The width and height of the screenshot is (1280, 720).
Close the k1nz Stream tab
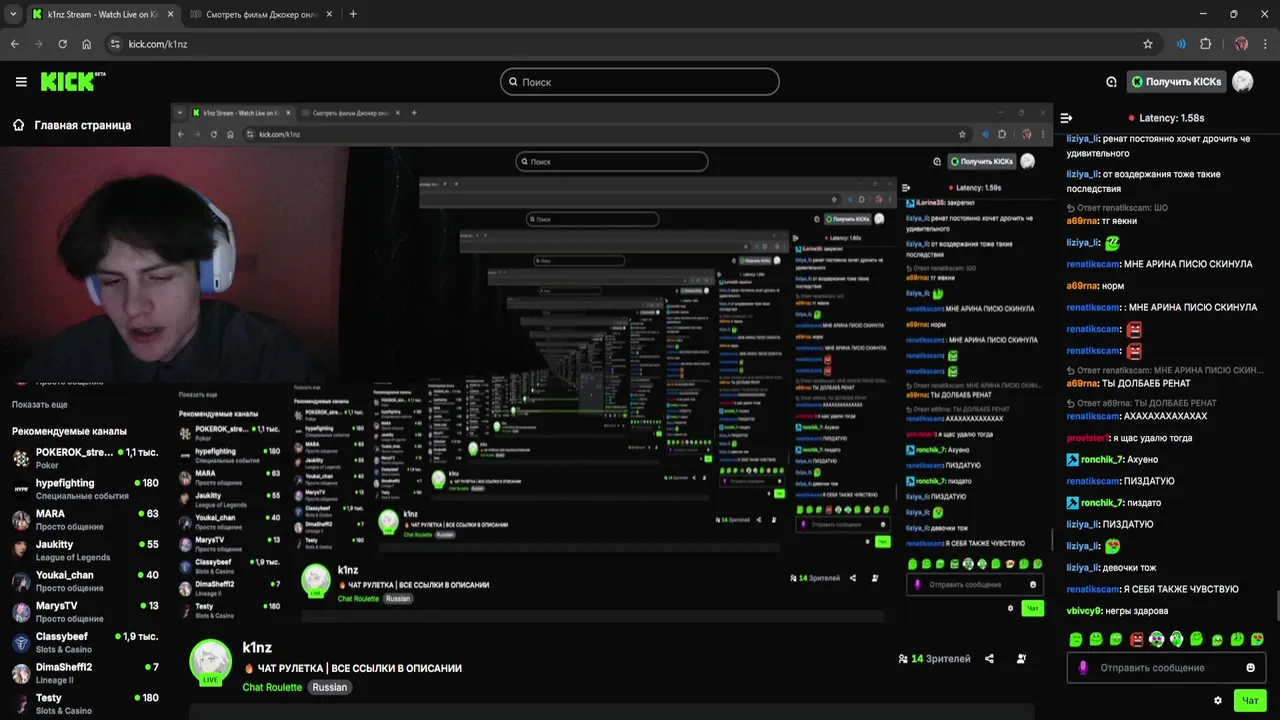tap(169, 14)
